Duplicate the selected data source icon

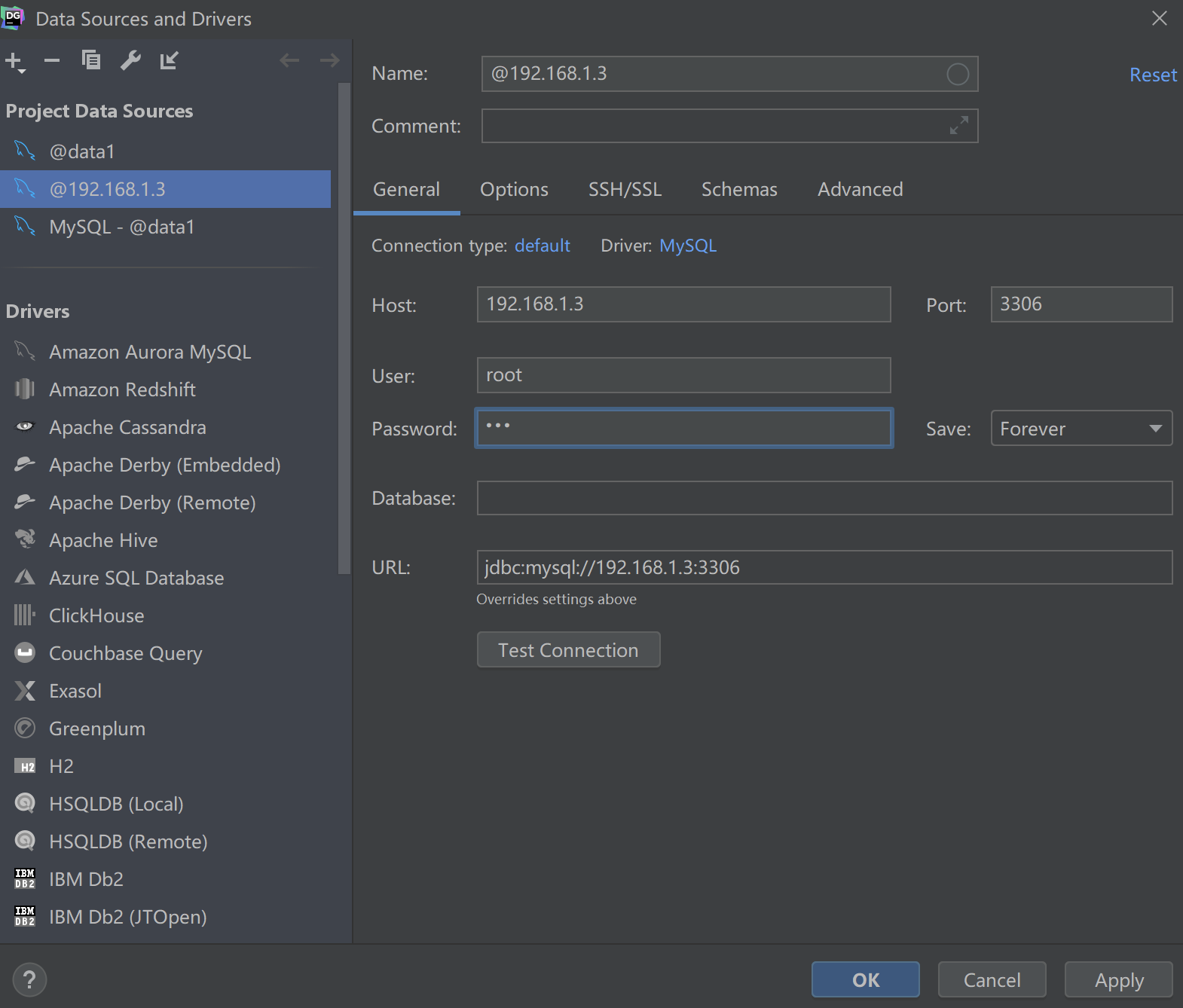(91, 60)
